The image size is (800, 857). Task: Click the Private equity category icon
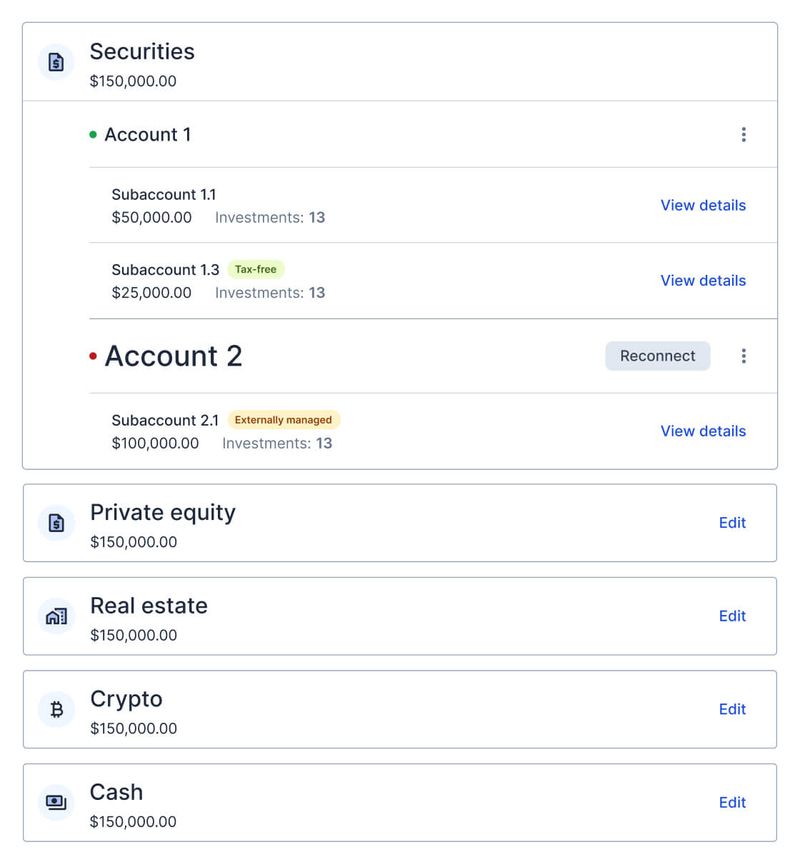[56, 523]
